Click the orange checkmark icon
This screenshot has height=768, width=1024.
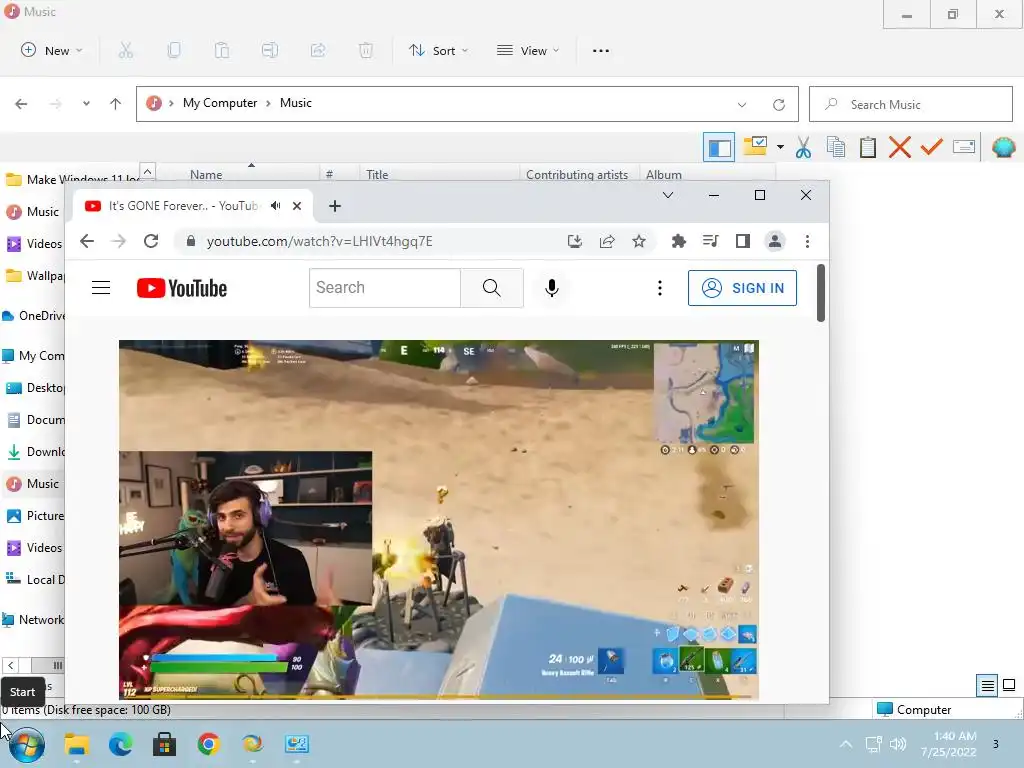[931, 148]
